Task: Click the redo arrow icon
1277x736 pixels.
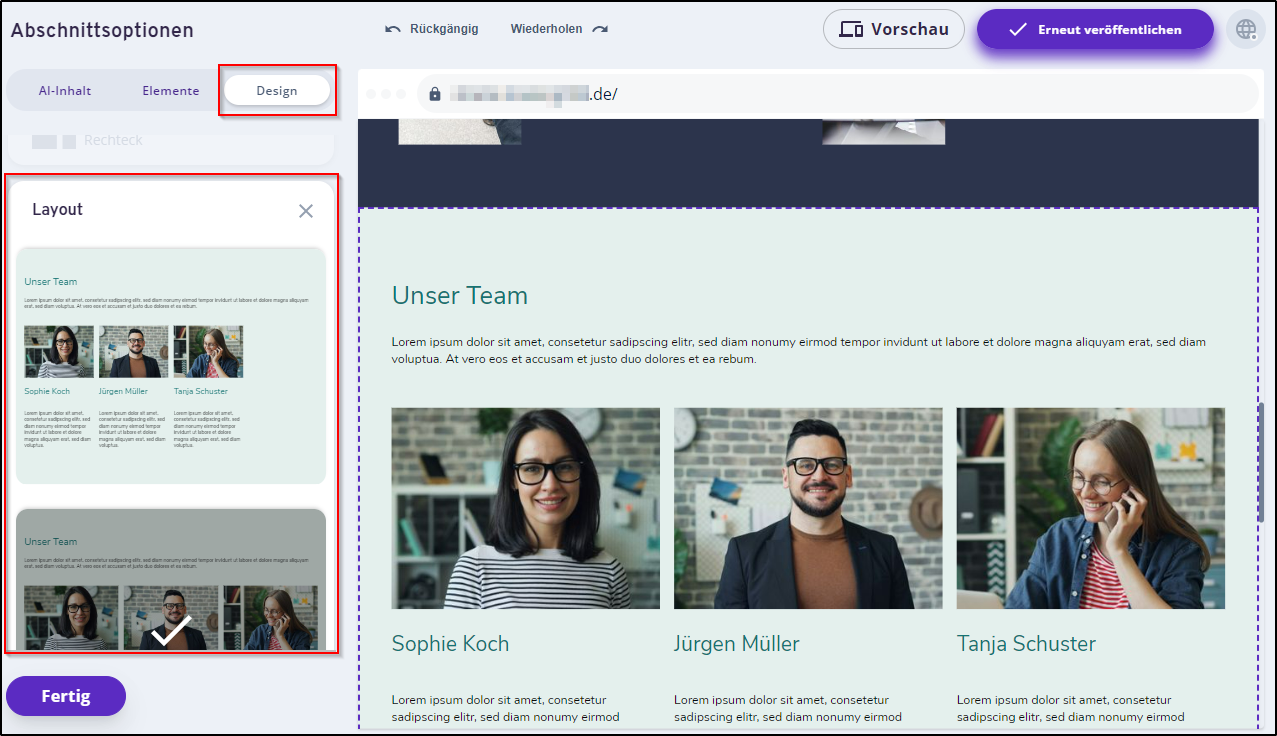Action: pyautogui.click(x=600, y=29)
